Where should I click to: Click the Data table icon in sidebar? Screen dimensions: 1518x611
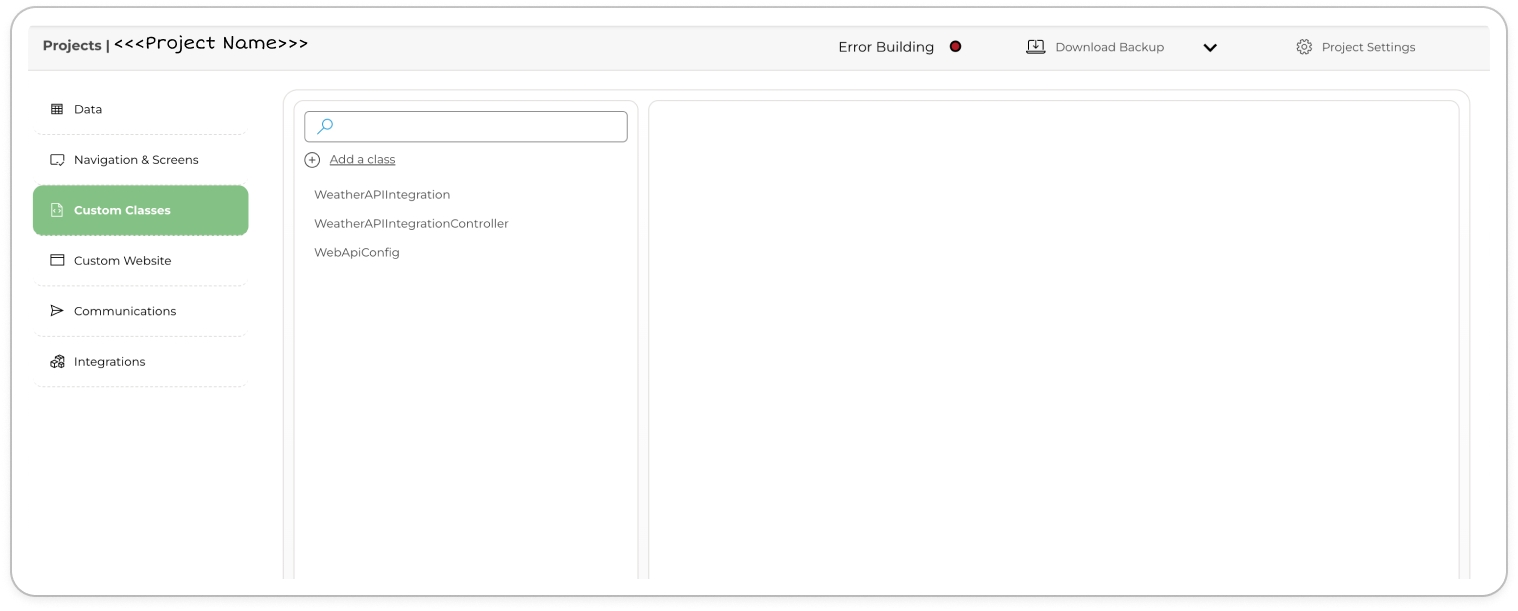(57, 109)
